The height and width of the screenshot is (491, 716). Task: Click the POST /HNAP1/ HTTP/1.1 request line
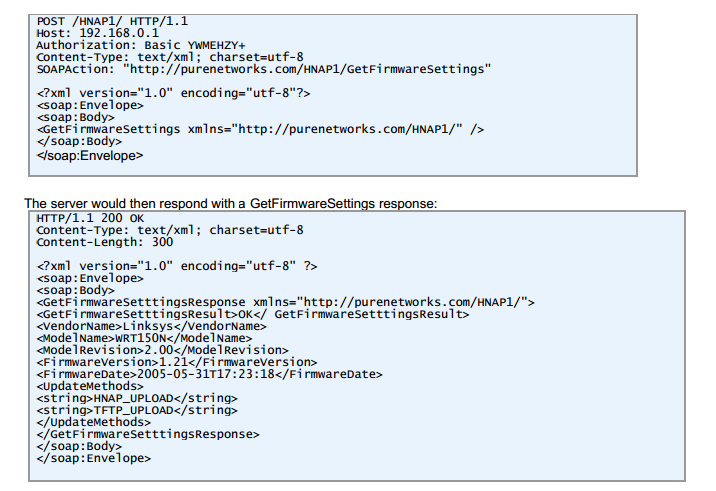click(112, 21)
